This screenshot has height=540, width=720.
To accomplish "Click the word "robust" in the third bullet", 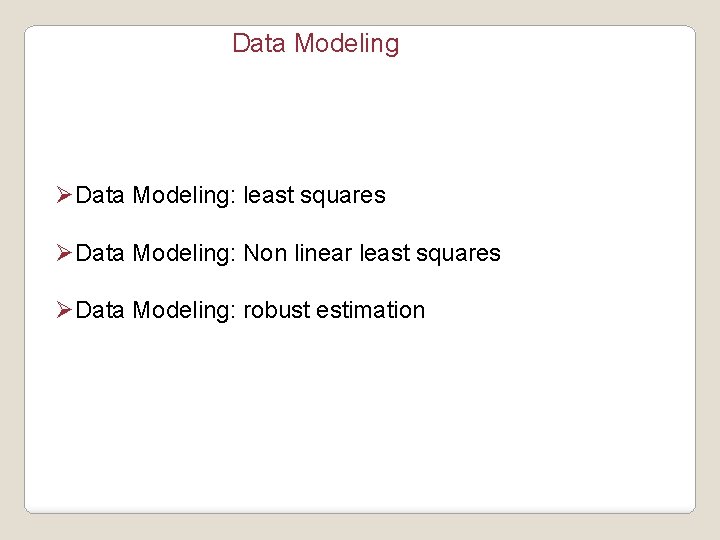I will point(276,310).
